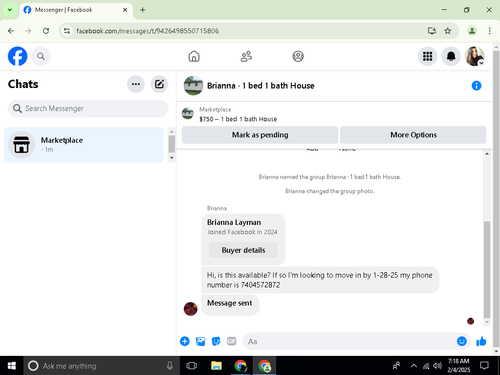Open notifications bell icon
This screenshot has width=500, height=375.
451,56
